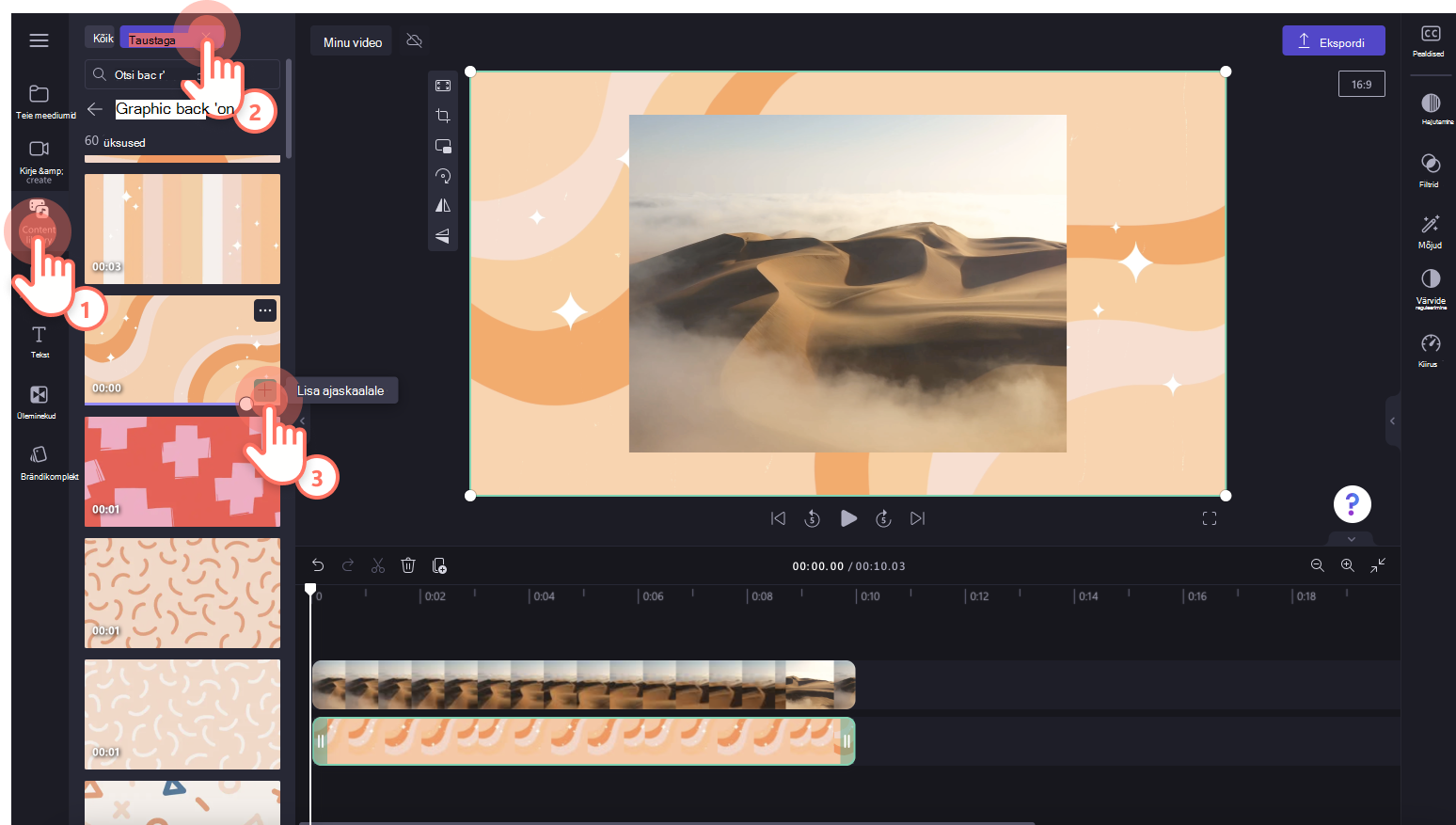
Task: Click the cloud sync off icon
Action: (414, 40)
